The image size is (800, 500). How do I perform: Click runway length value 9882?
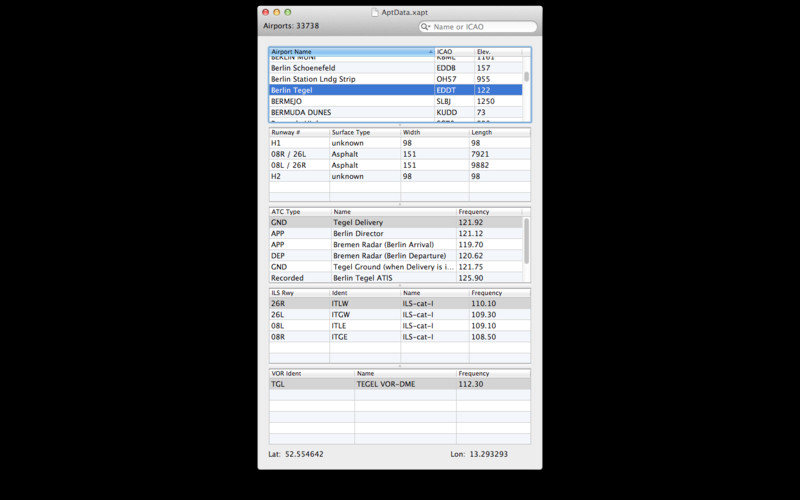coord(480,165)
